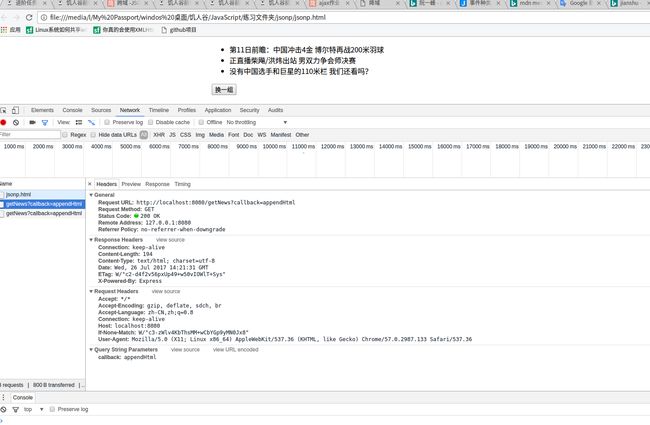Open the Audits panel tab
Screen dimensions: 650x425
275,110
